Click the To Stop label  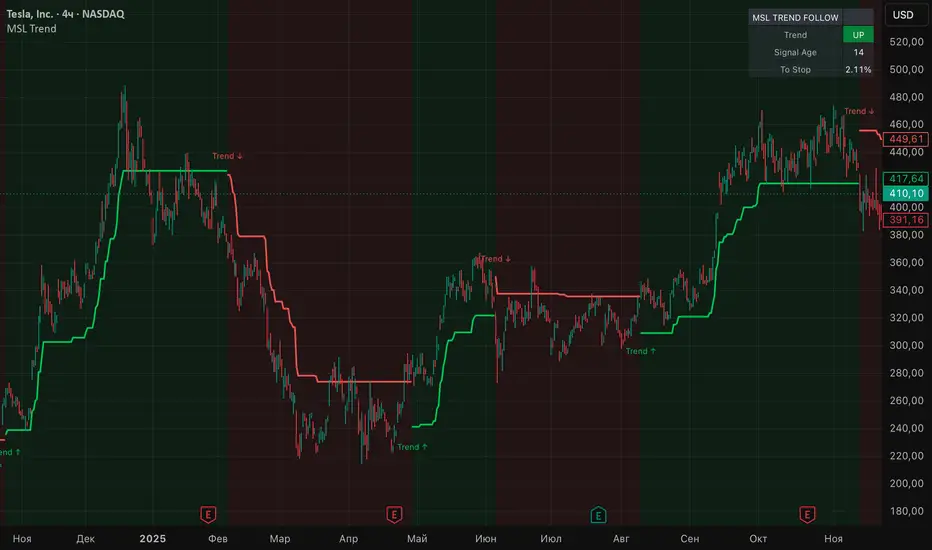[x=795, y=70]
